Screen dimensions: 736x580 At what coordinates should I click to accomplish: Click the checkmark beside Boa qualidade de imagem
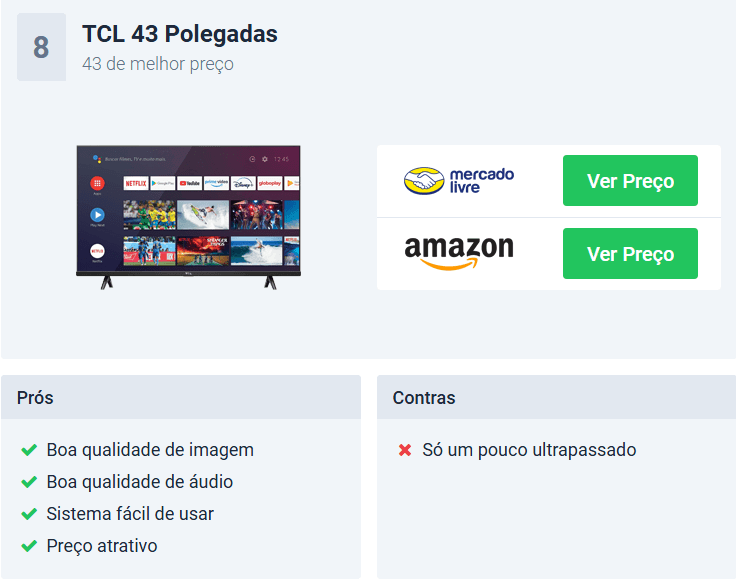click(29, 450)
